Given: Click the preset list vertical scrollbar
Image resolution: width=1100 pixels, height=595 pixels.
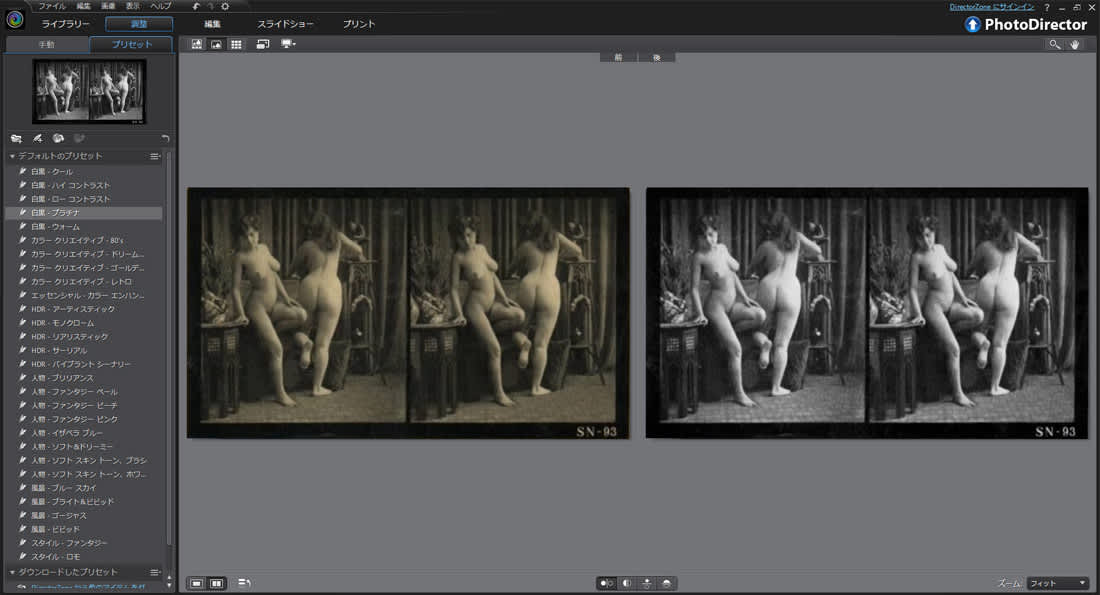Looking at the screenshot, I should [x=168, y=350].
